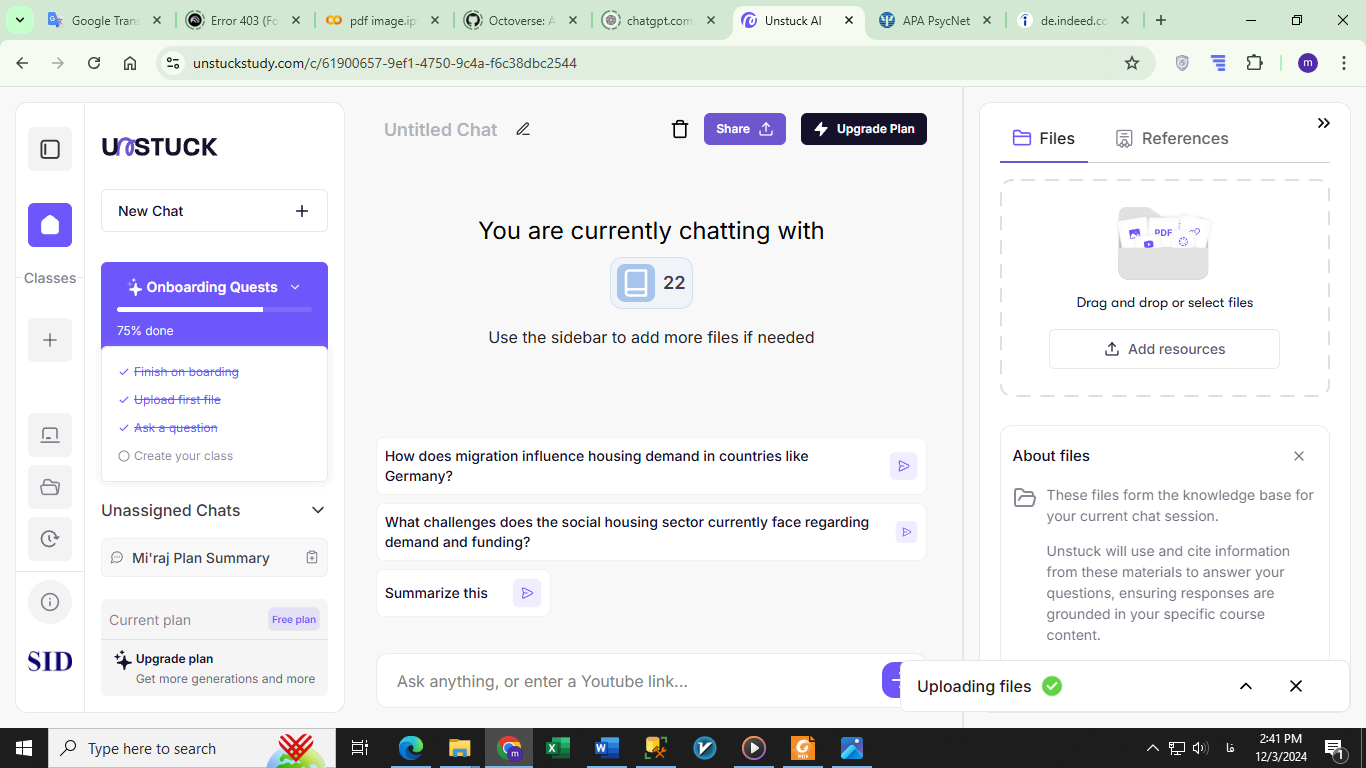Click the Free plan badge
Image resolution: width=1366 pixels, height=768 pixels.
[x=294, y=619]
